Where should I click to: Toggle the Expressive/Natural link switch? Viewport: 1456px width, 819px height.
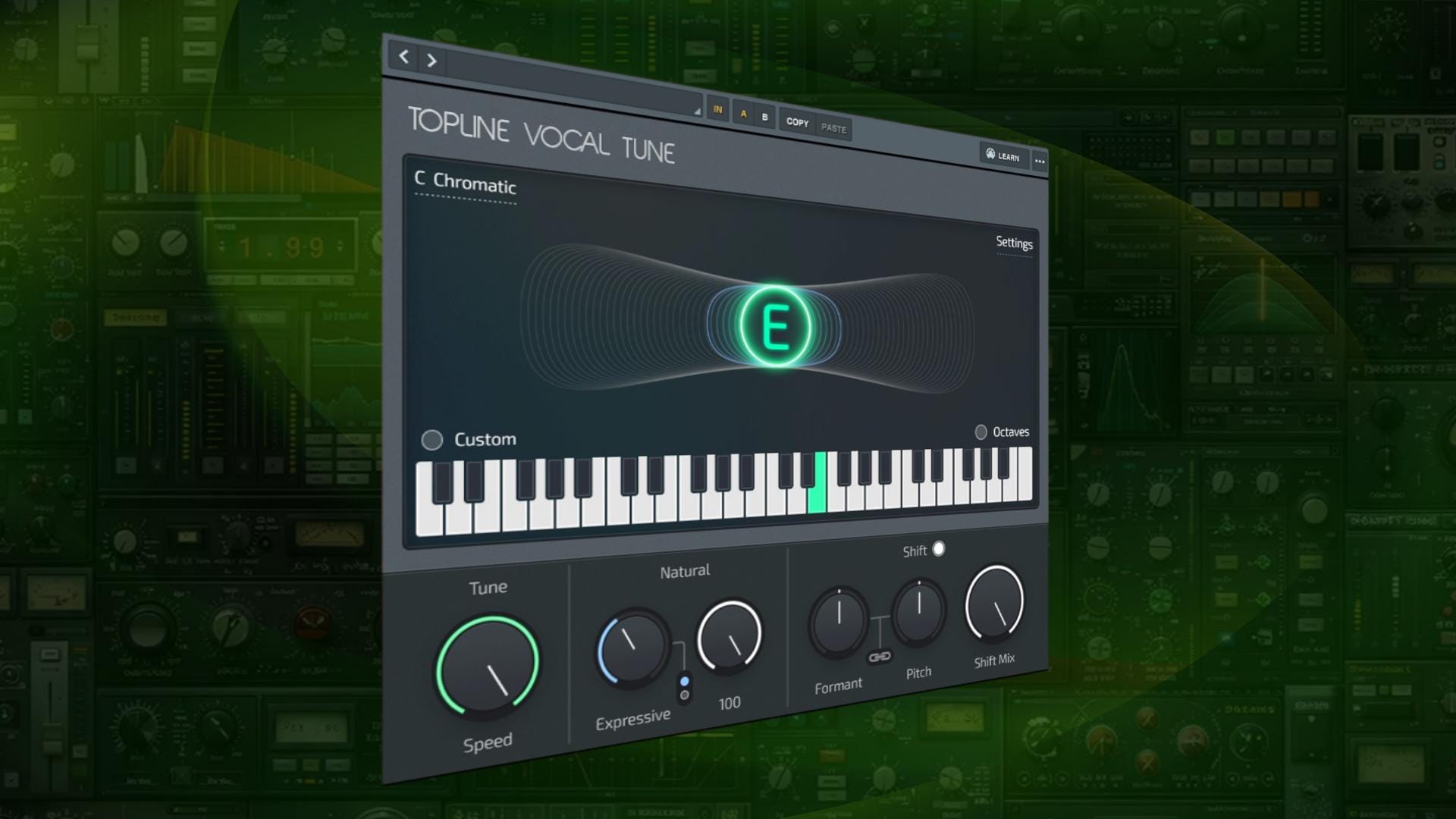pyautogui.click(x=685, y=688)
